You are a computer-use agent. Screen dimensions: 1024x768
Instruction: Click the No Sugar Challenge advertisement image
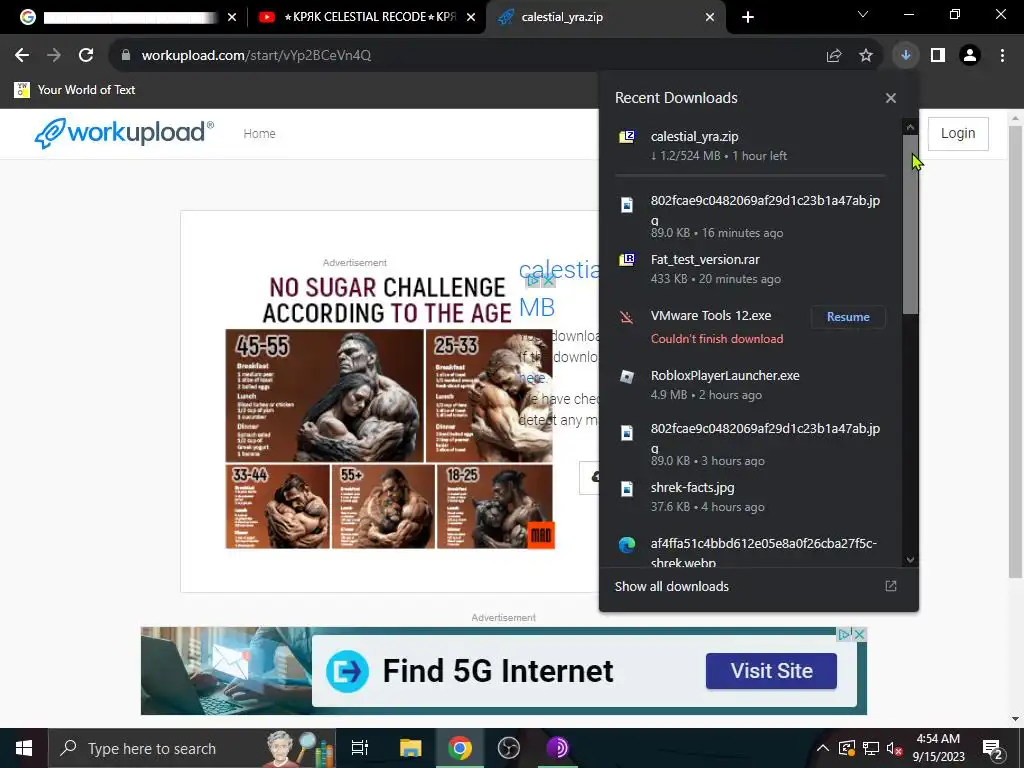(x=390, y=412)
